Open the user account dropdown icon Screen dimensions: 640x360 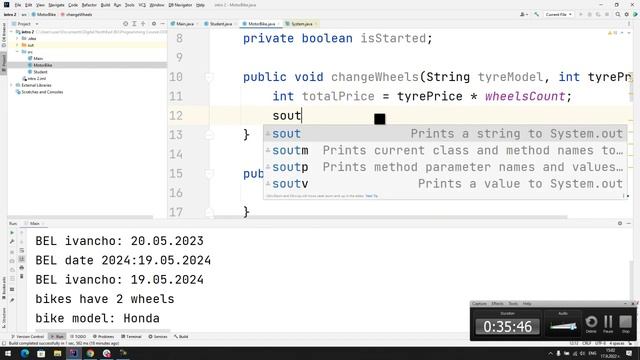[x=524, y=14]
